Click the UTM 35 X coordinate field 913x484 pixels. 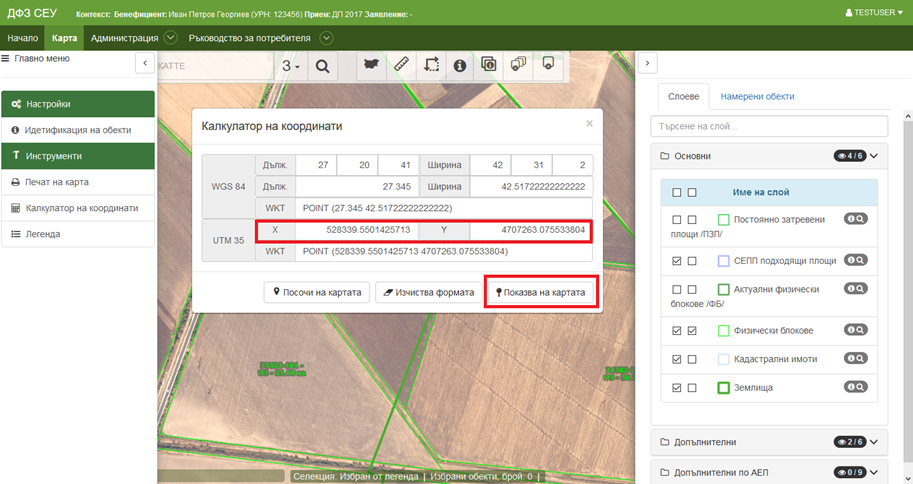pos(357,229)
